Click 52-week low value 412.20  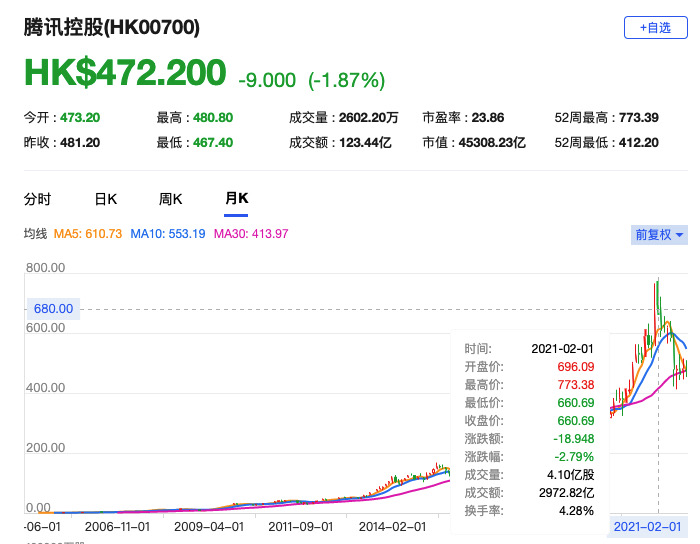(x=639, y=143)
